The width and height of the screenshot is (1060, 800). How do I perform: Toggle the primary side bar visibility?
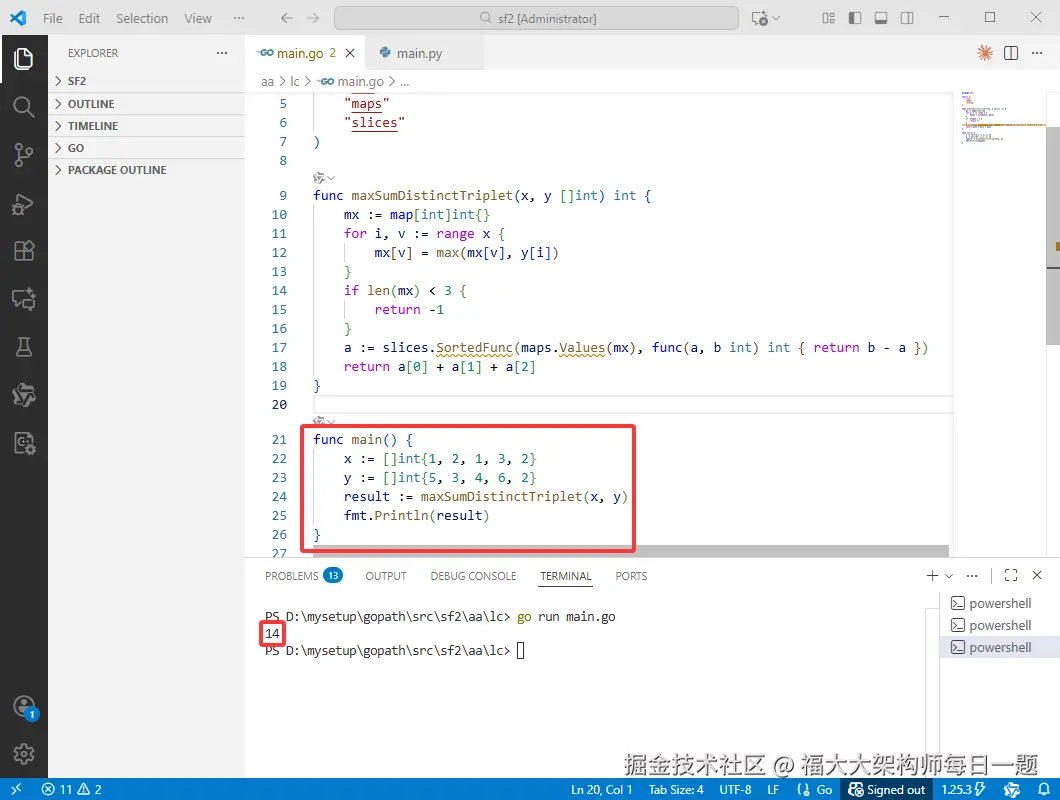tap(854, 18)
